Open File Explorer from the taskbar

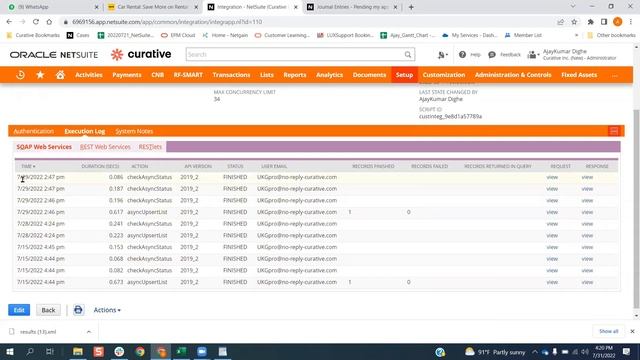(78, 351)
